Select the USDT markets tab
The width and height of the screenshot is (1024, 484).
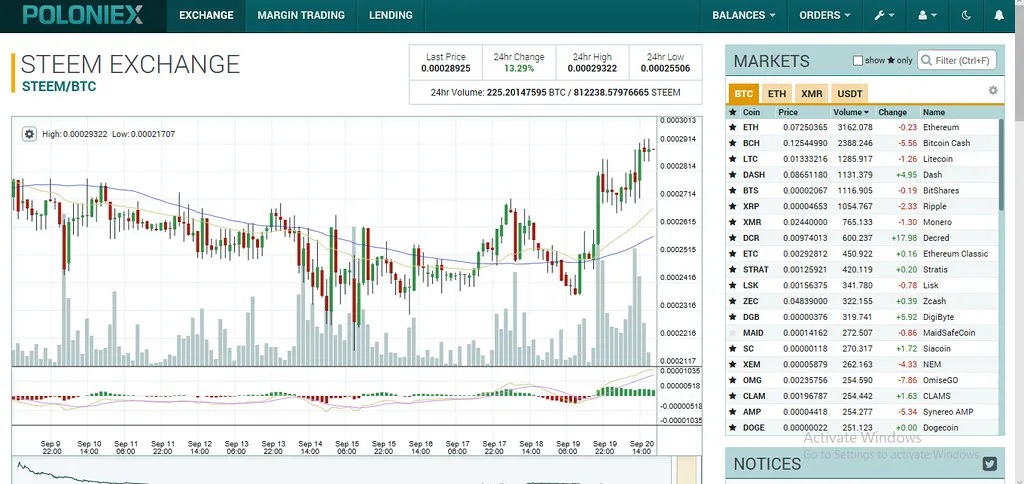tap(850, 93)
